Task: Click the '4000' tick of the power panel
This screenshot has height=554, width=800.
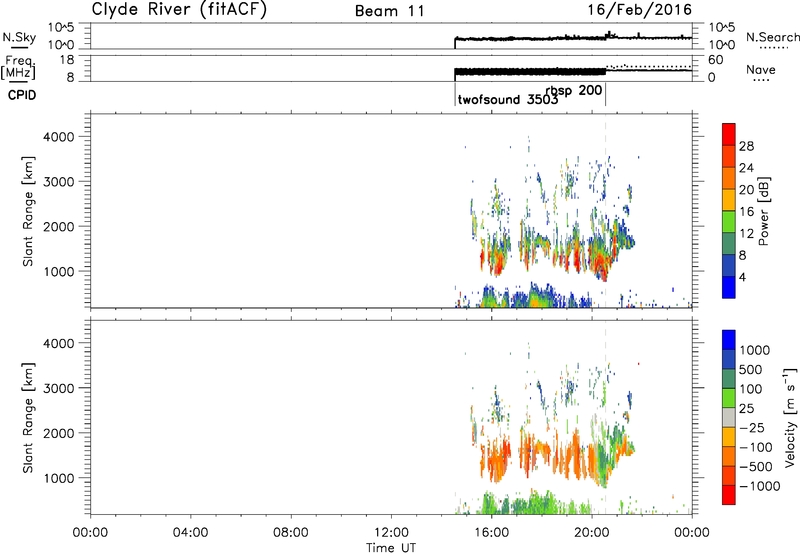Action: pos(59,137)
